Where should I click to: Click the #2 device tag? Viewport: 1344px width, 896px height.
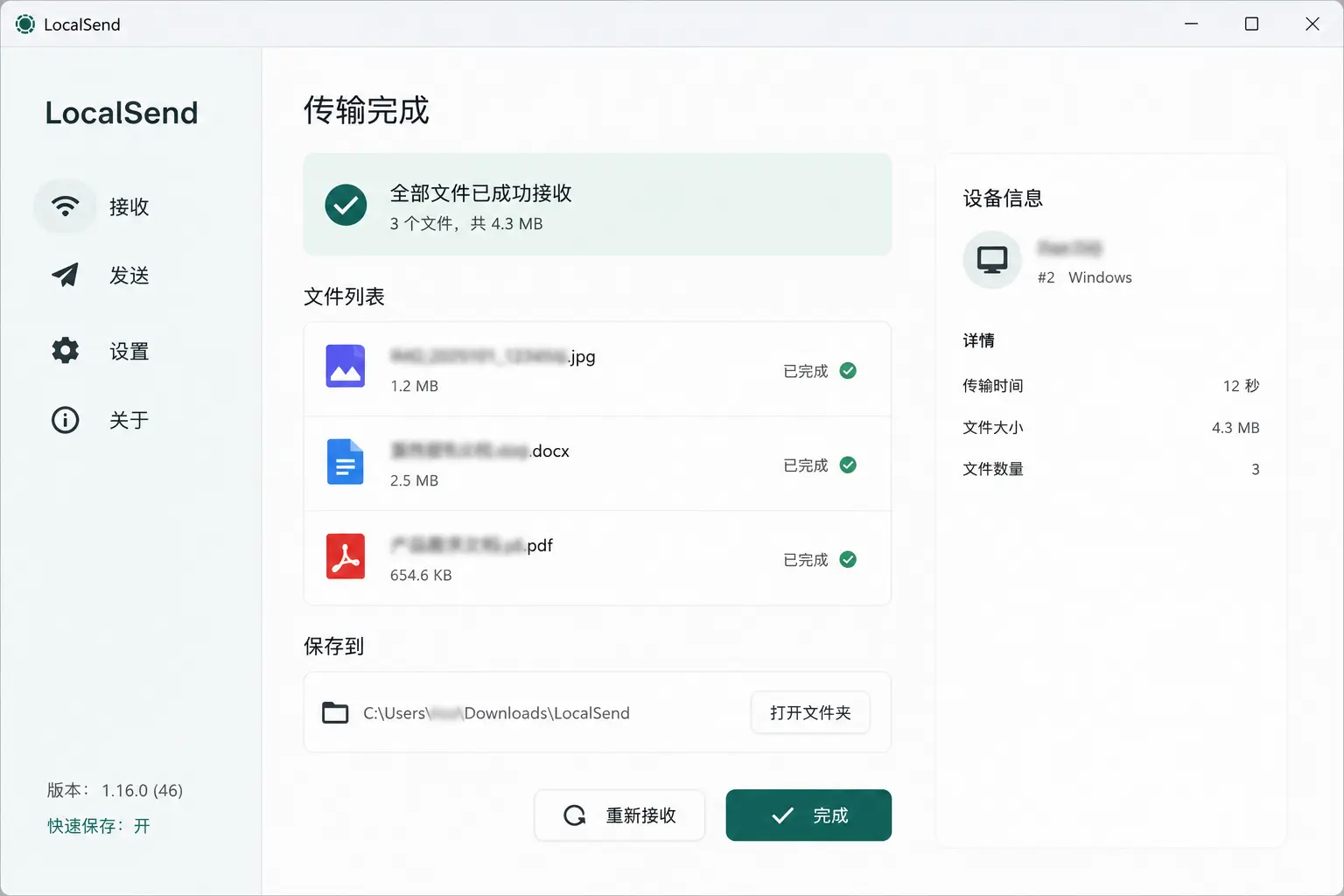(x=1046, y=277)
